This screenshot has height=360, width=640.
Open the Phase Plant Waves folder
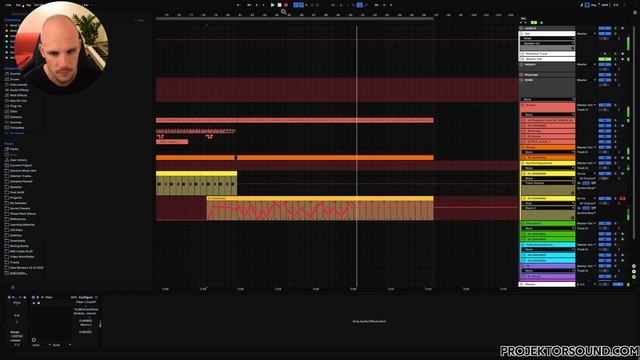(23, 213)
